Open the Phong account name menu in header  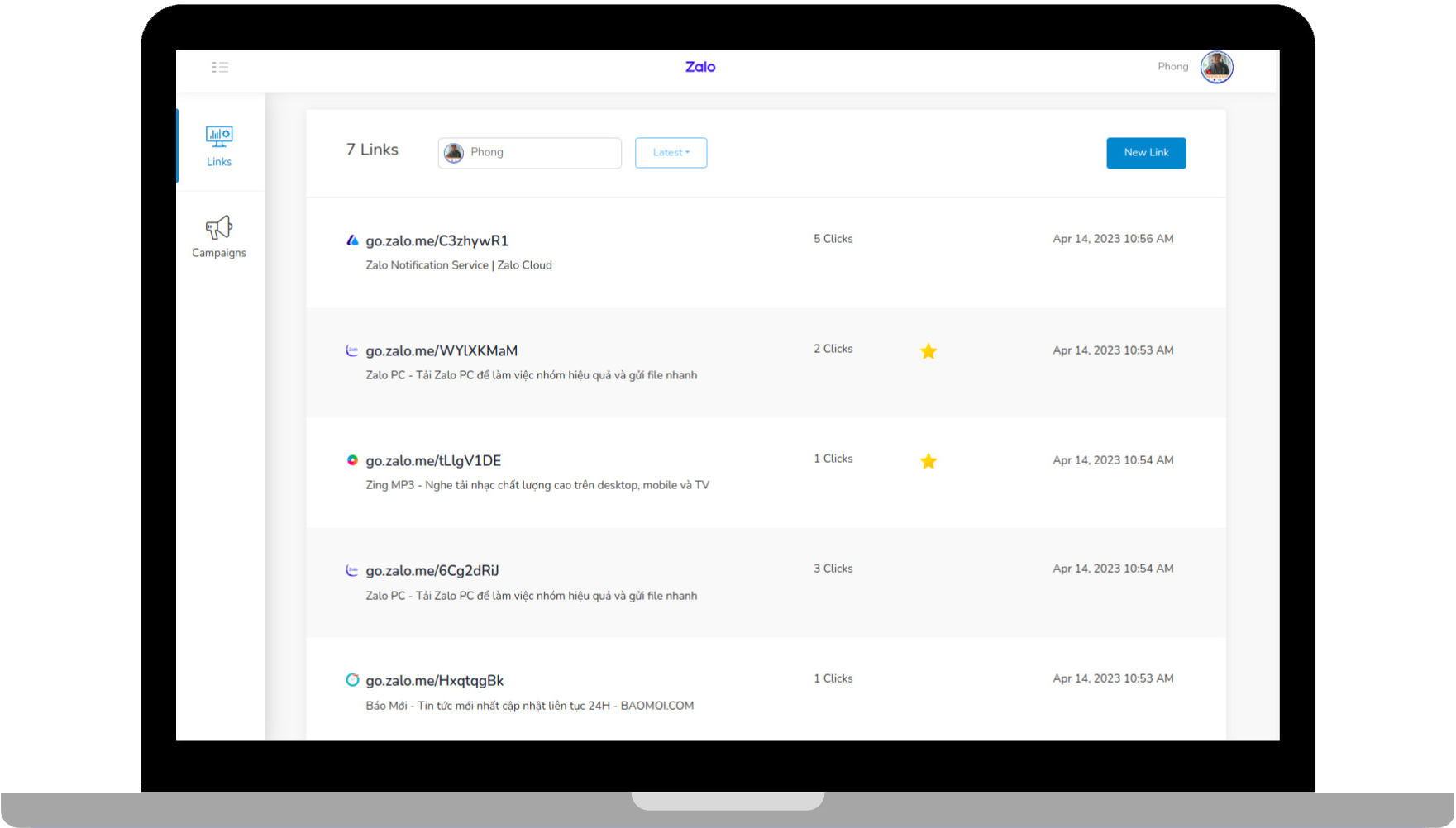[x=1172, y=67]
